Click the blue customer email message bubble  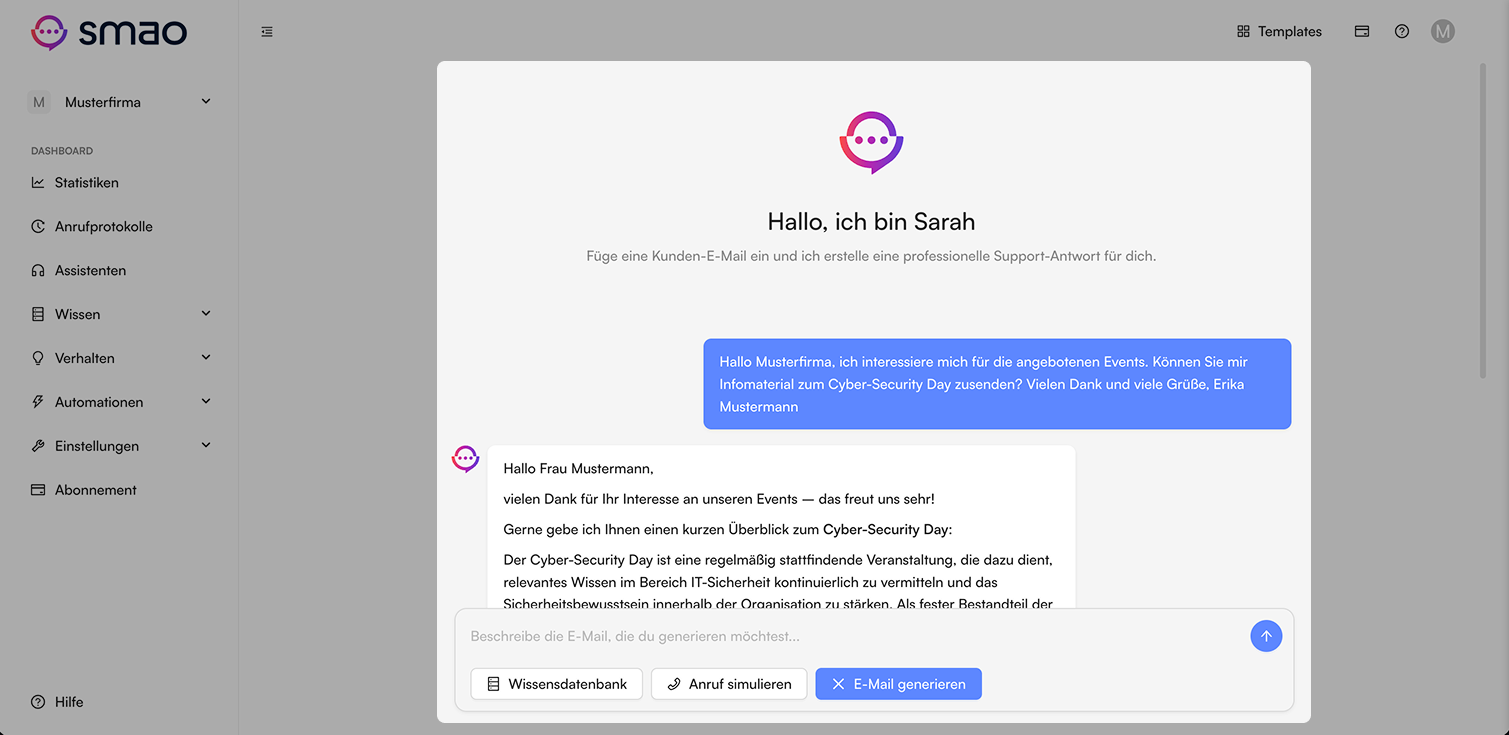997,384
